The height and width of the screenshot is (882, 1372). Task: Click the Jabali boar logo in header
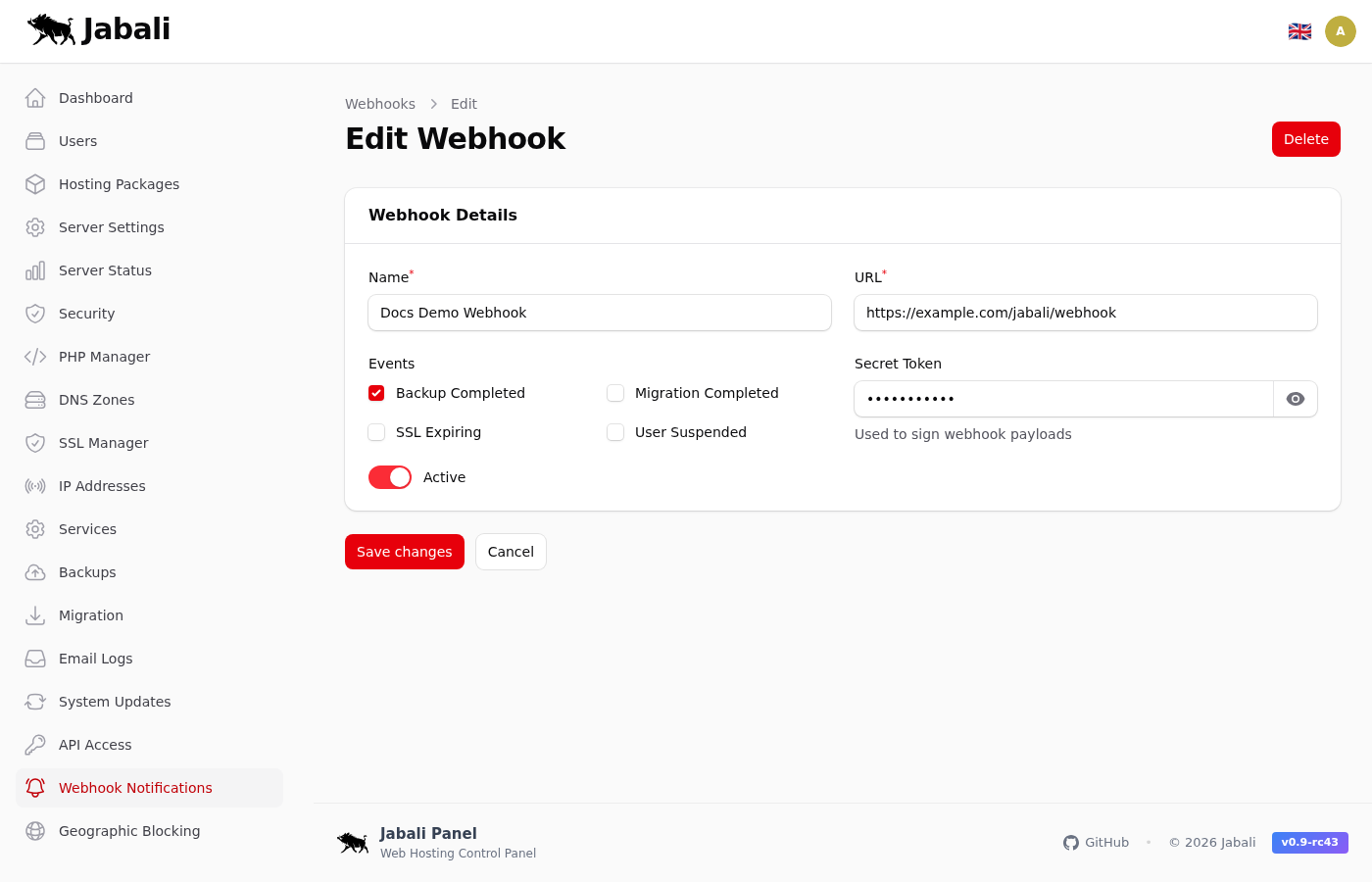pyautogui.click(x=52, y=29)
